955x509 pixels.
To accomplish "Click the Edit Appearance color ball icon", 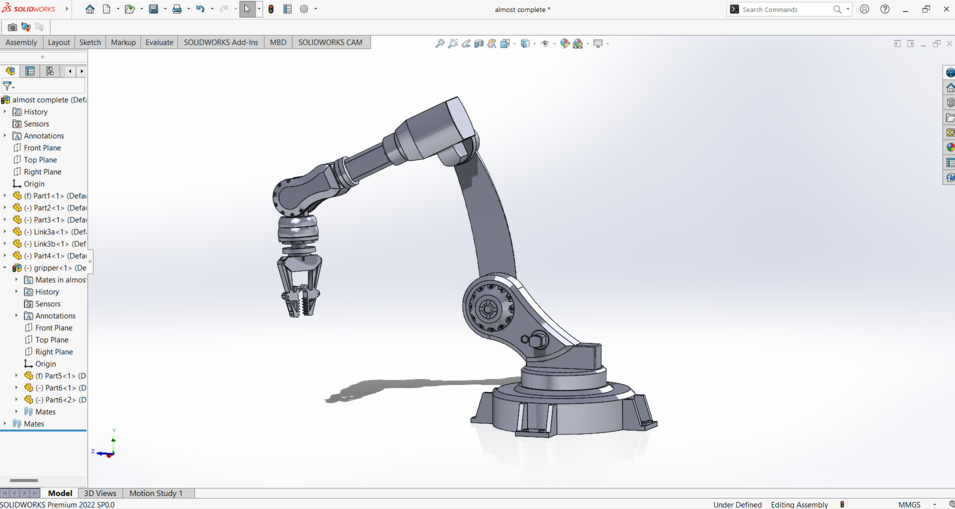I will [x=565, y=43].
